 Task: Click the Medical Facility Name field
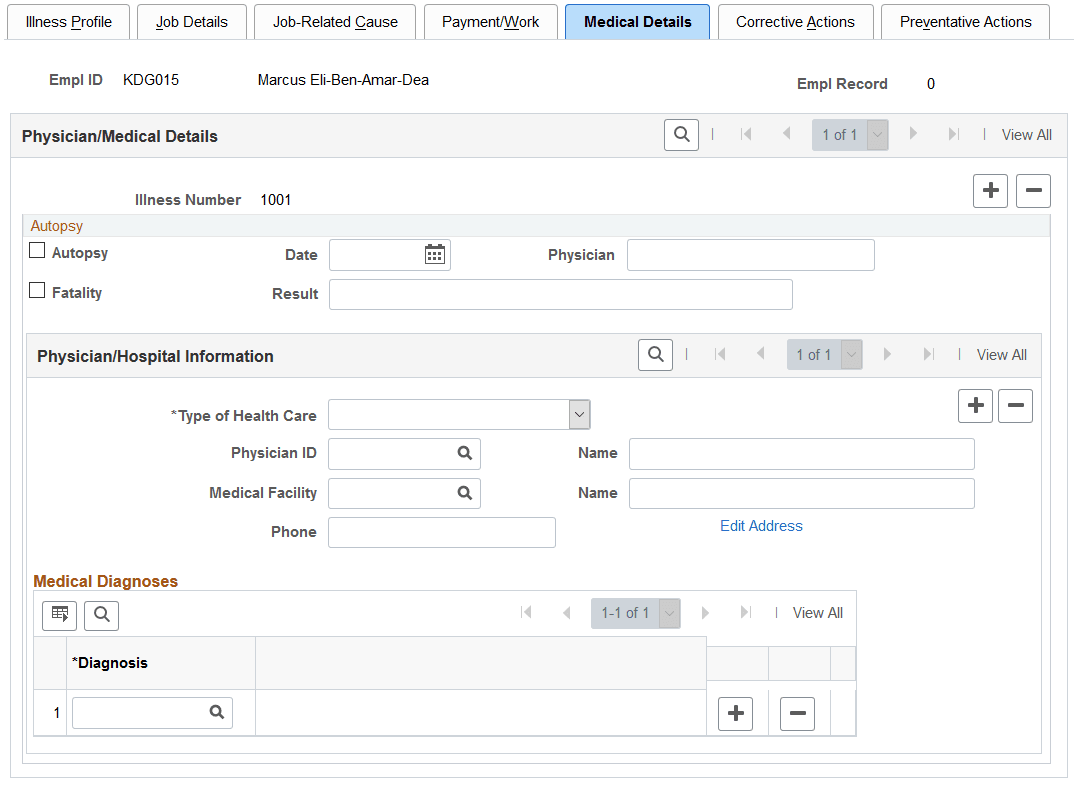click(801, 494)
